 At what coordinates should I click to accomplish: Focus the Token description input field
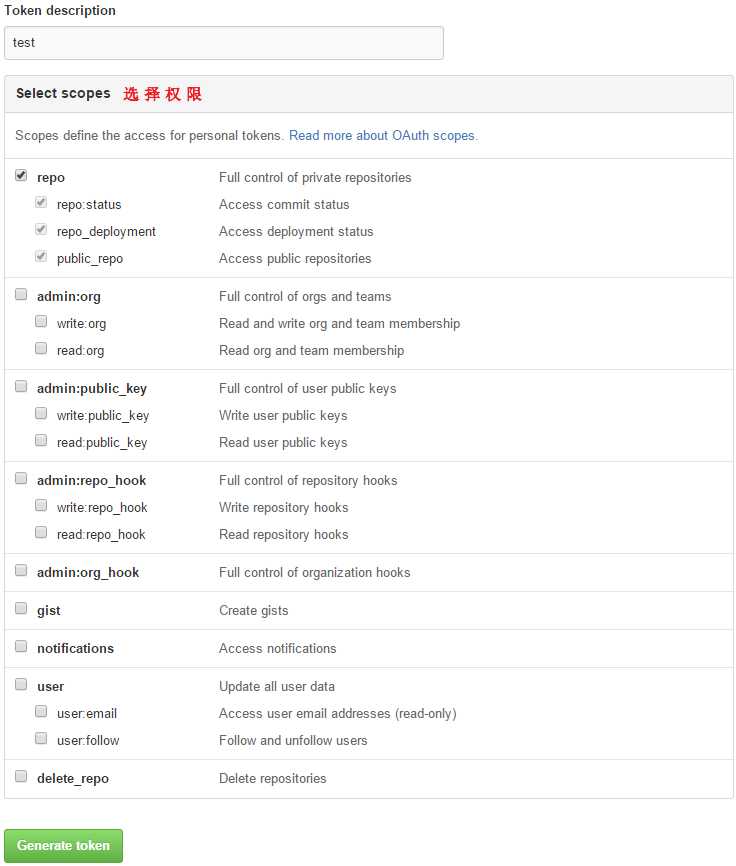(x=224, y=43)
